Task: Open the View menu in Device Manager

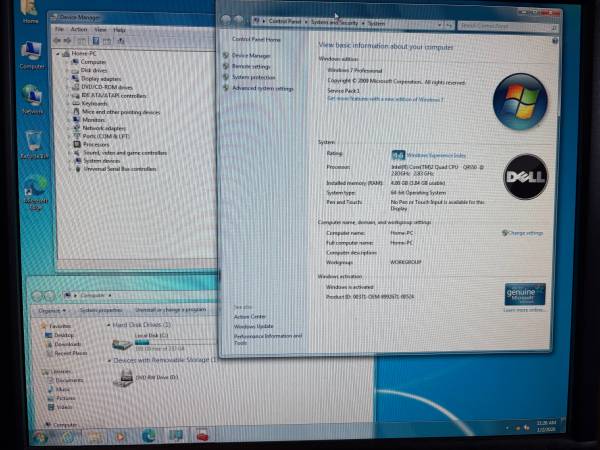Action: pyautogui.click(x=99, y=30)
